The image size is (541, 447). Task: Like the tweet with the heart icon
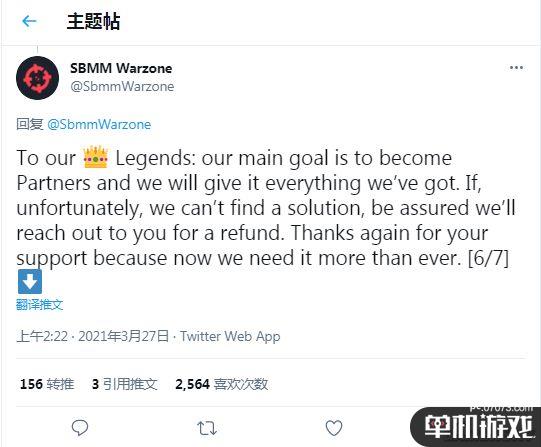coord(334,428)
